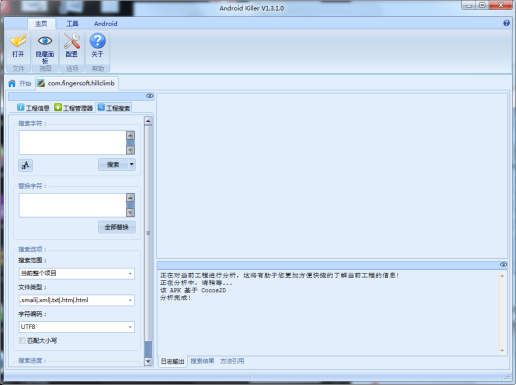516x385 pixels.
Task: Select the com.fingersoft.hillclimb project tab
Action: click(77, 83)
